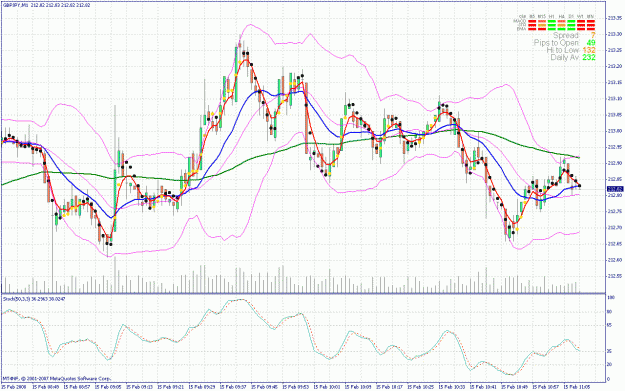
Task: Click the EMA signal cell under H4
Action: 562,29
